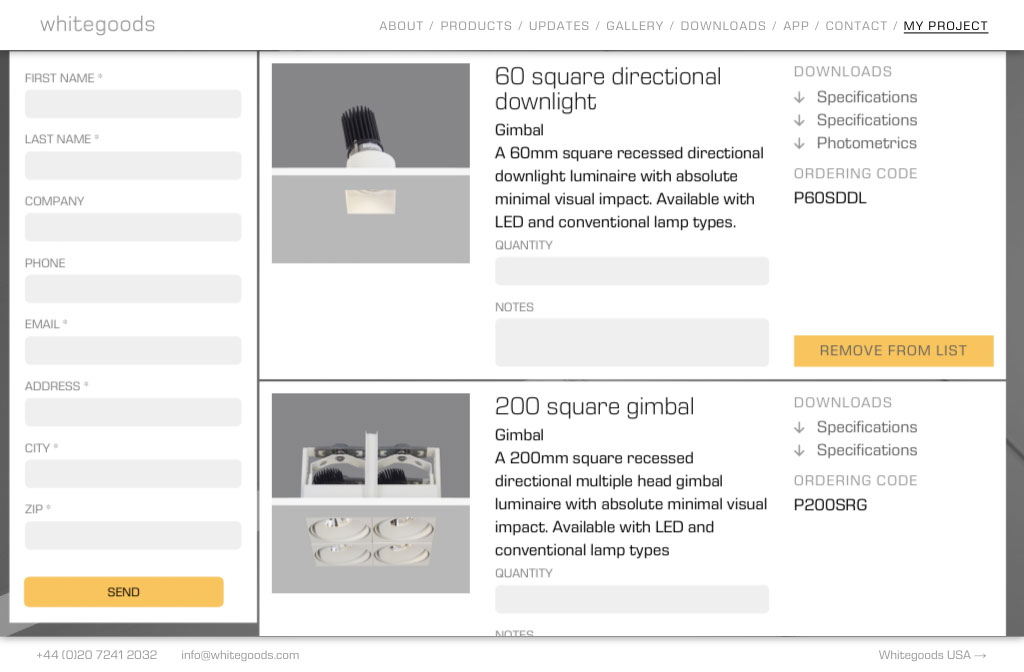Click the "200 square gimbal" title
The width and height of the screenshot is (1024, 672).
[594, 406]
